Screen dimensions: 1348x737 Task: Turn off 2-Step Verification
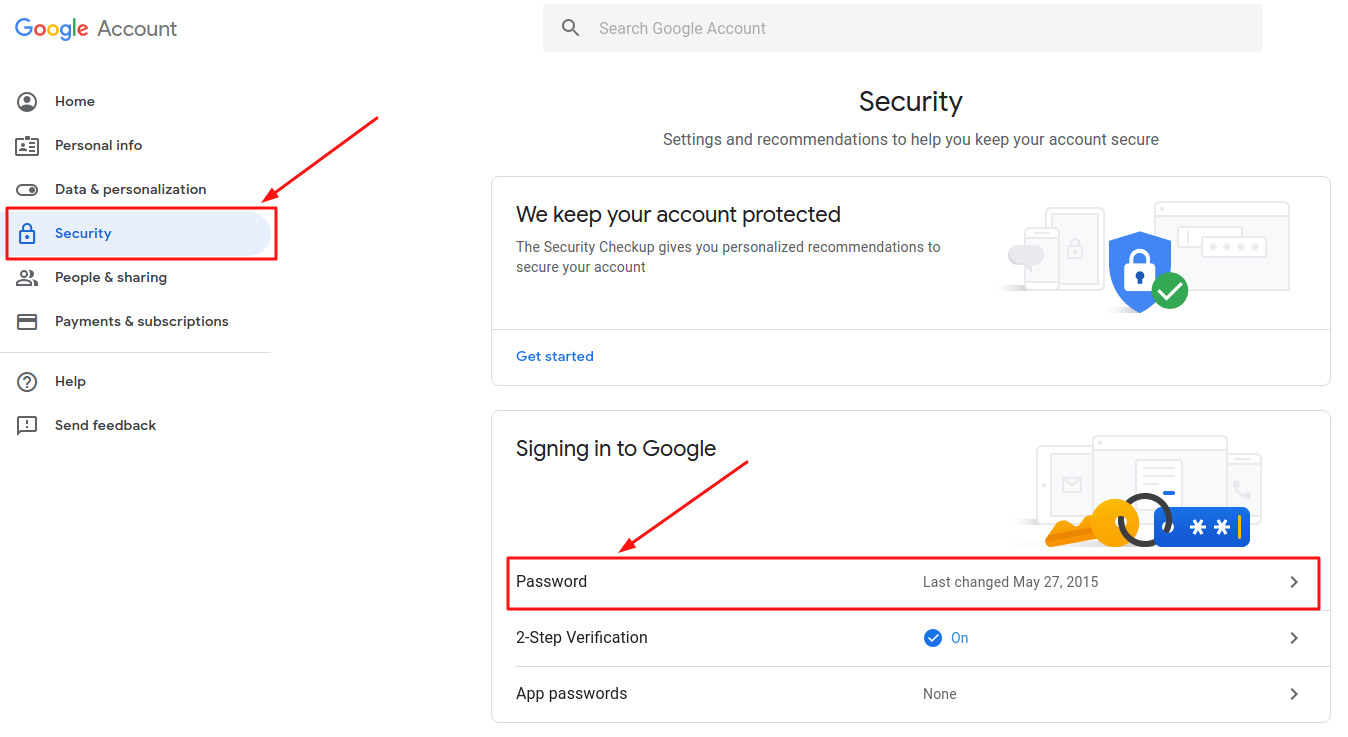click(x=946, y=637)
